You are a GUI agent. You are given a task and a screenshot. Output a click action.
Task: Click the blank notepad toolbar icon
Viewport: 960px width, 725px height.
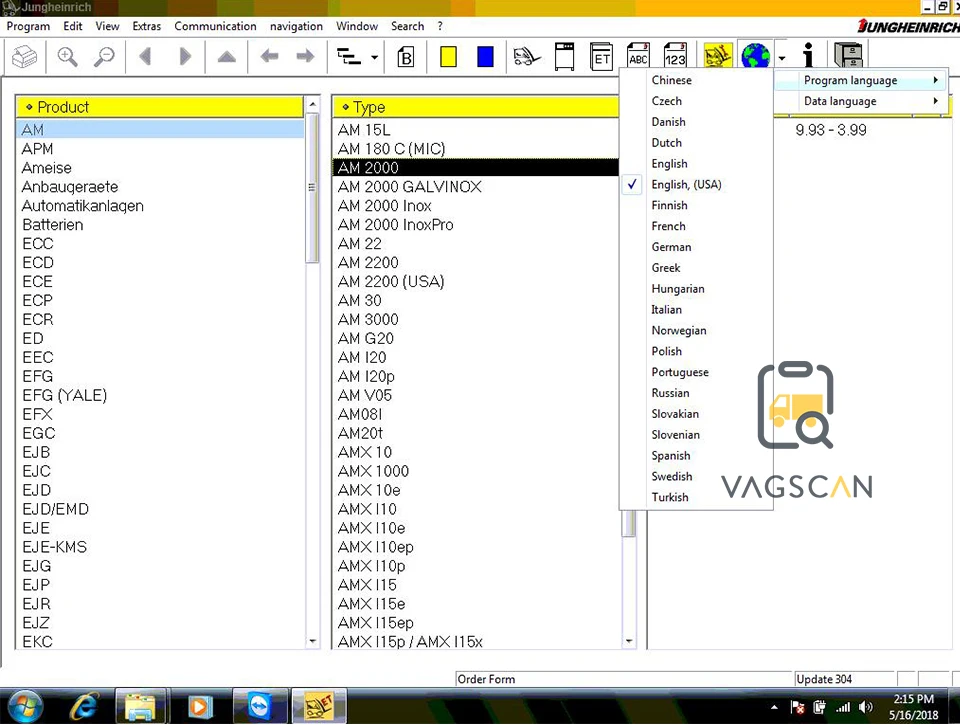pos(564,56)
